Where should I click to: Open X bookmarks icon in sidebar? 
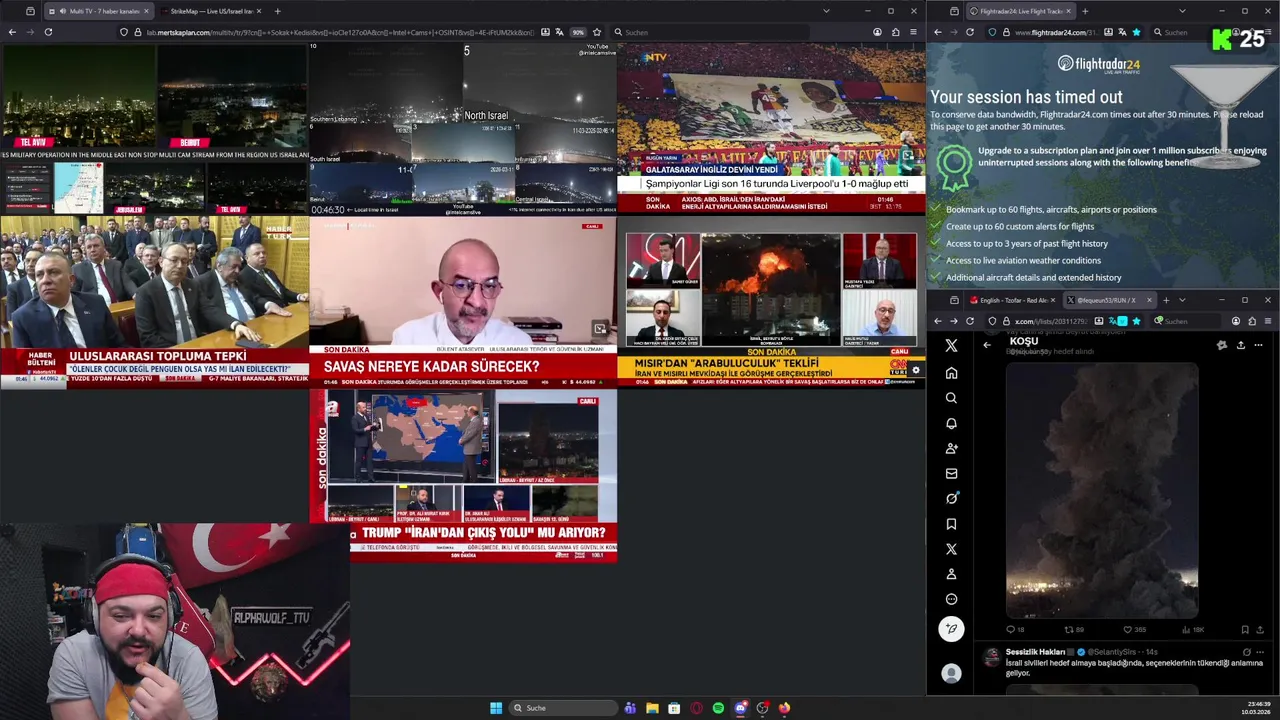click(951, 523)
